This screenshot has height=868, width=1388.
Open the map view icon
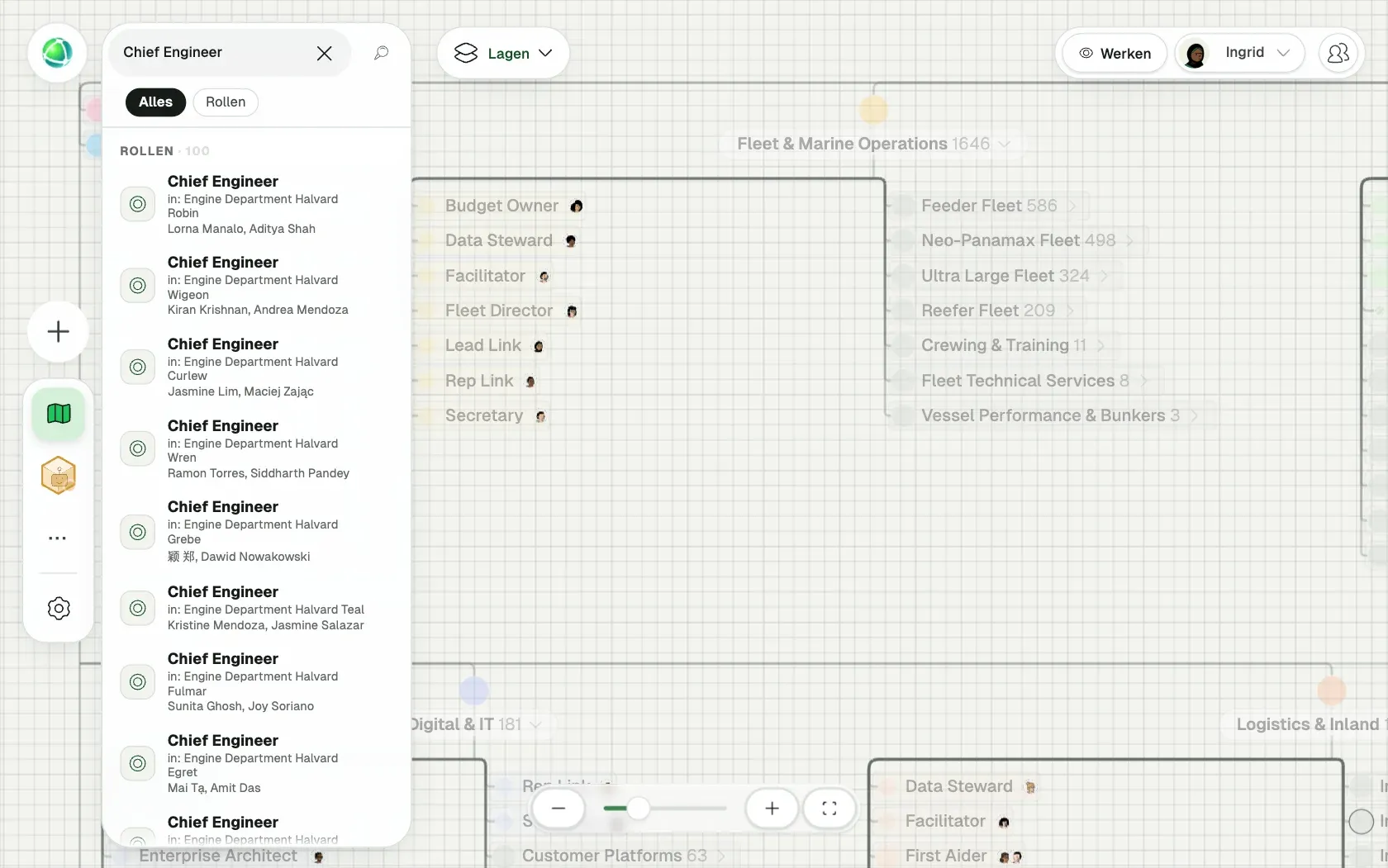pos(59,413)
